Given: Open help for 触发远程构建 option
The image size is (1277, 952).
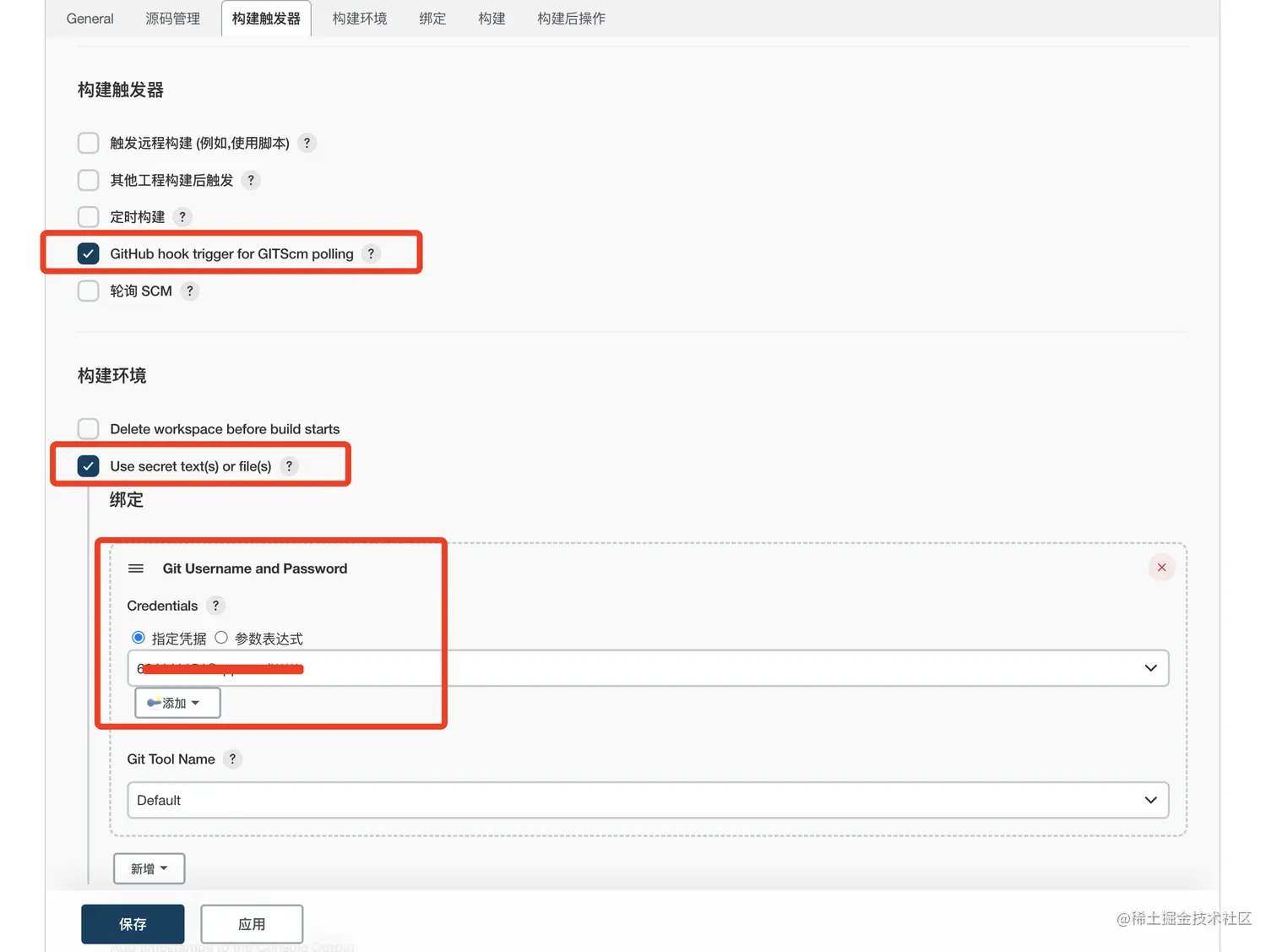Looking at the screenshot, I should 307,143.
